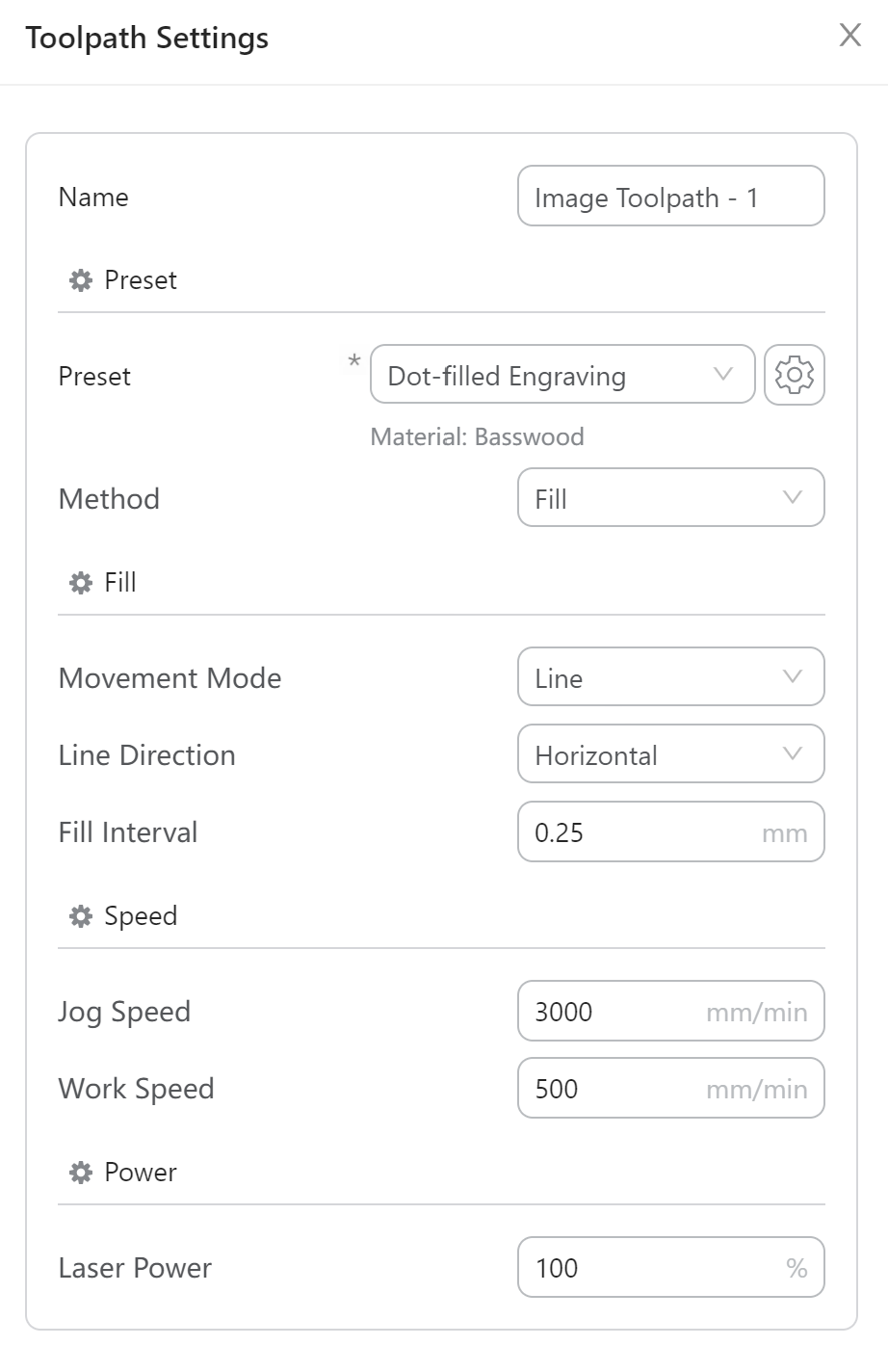Click the Fill Interval input field

[x=671, y=831]
